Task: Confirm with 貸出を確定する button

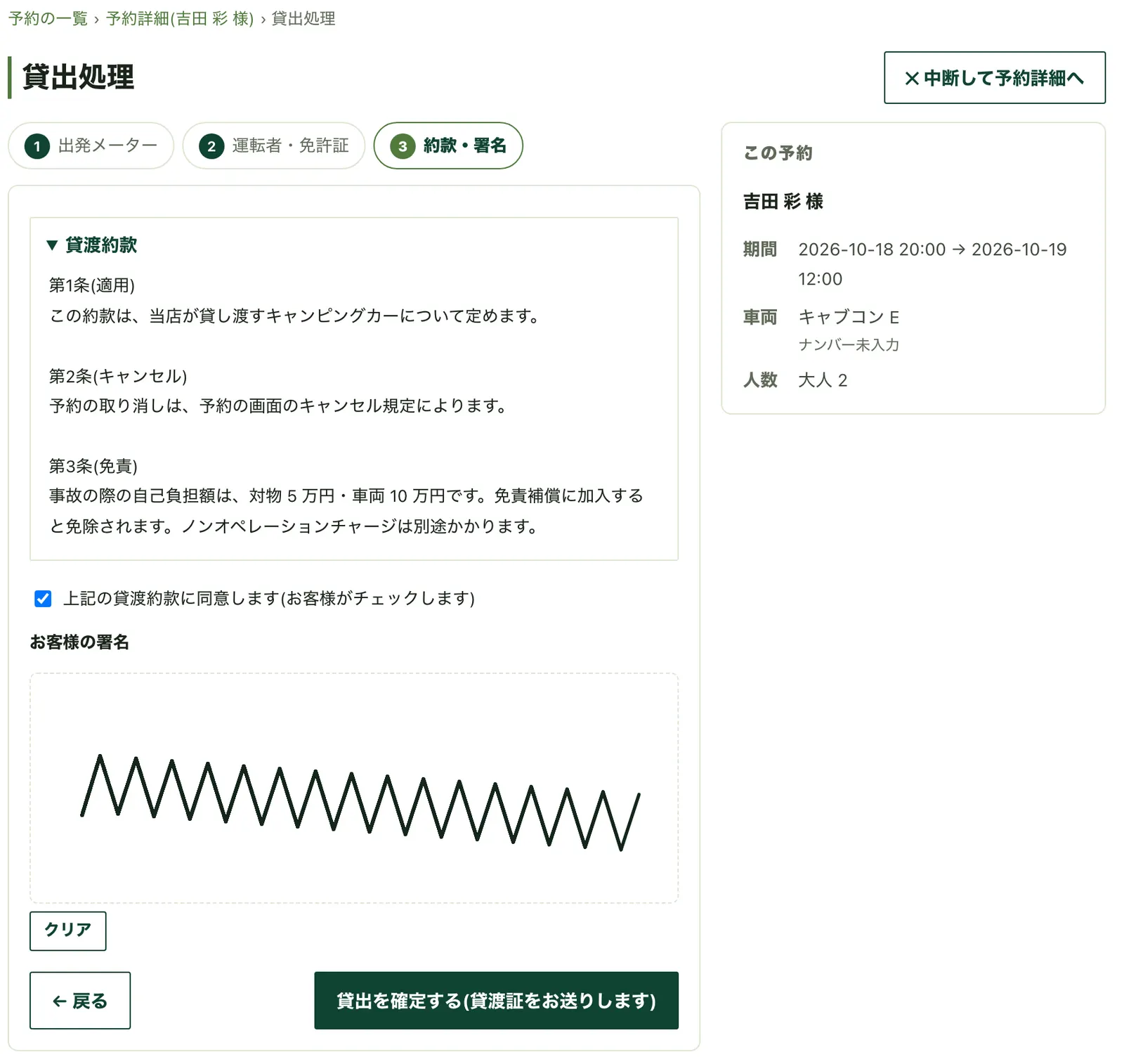Action: coord(496,1001)
